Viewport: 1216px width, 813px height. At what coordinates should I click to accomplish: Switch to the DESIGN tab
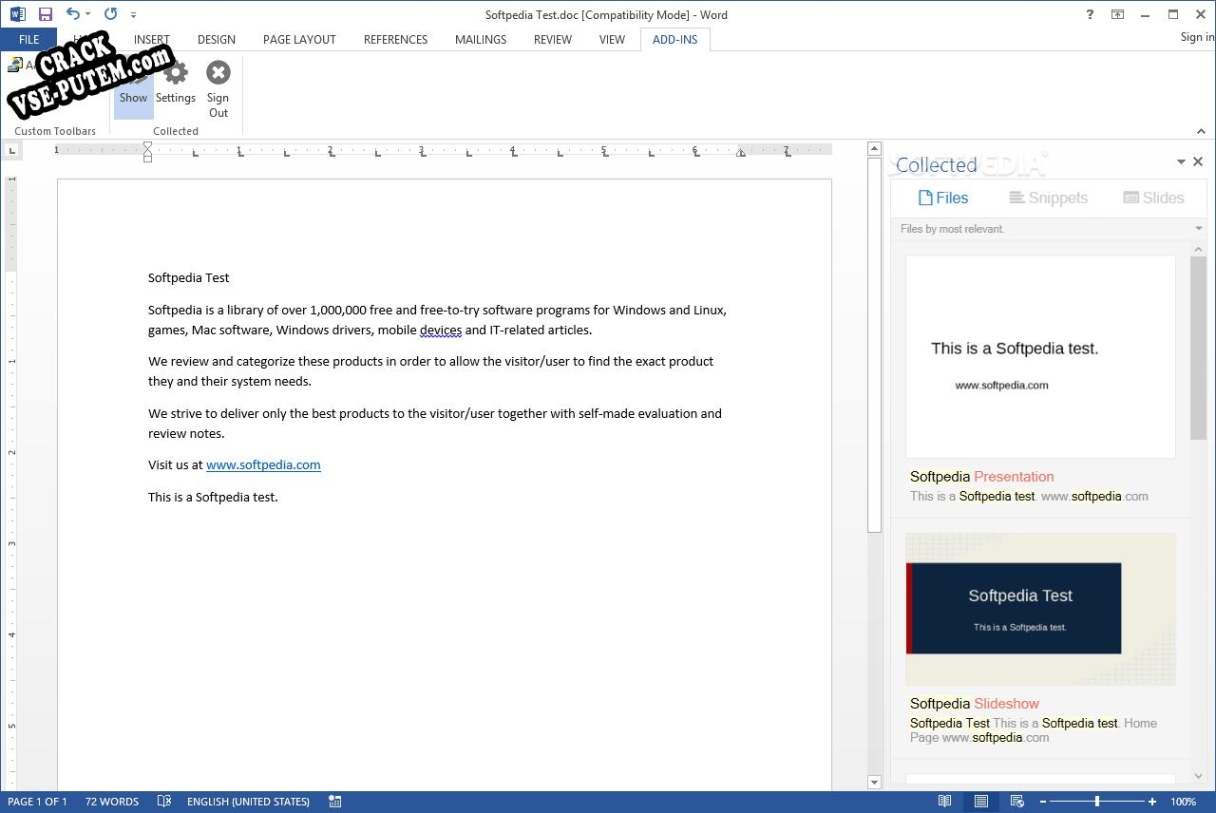pyautogui.click(x=216, y=40)
